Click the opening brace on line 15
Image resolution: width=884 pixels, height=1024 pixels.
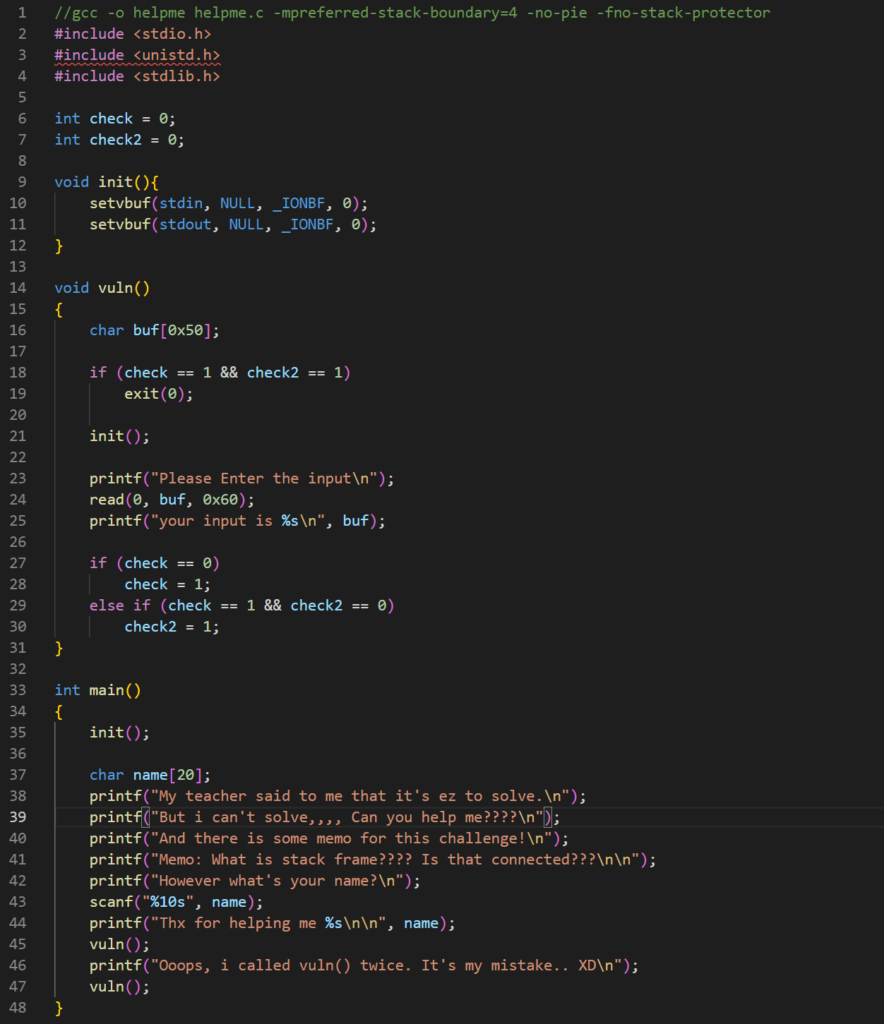tap(59, 309)
